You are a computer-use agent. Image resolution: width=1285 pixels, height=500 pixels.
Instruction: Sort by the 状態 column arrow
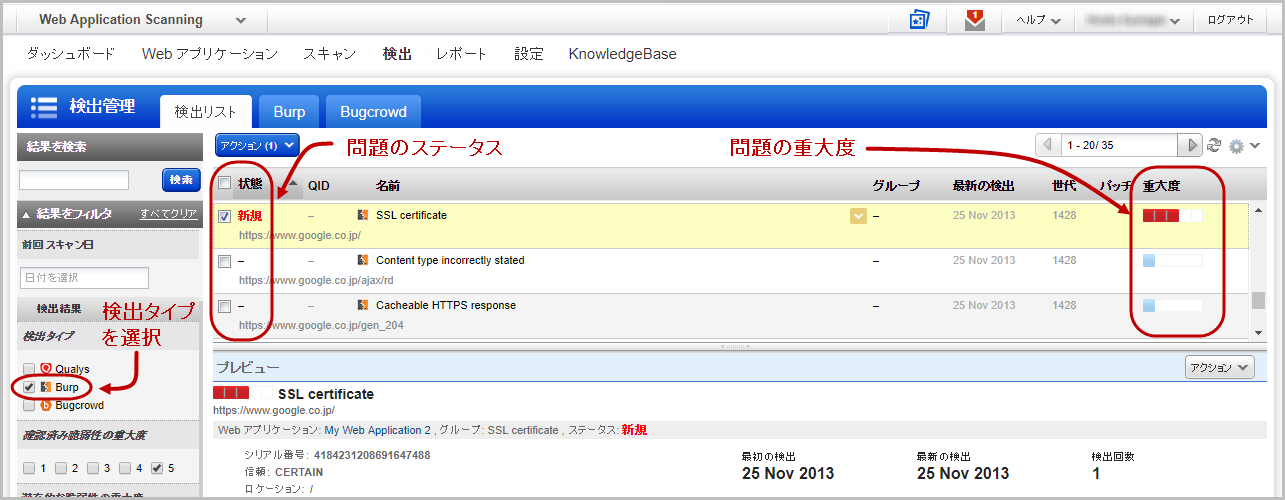coord(293,183)
